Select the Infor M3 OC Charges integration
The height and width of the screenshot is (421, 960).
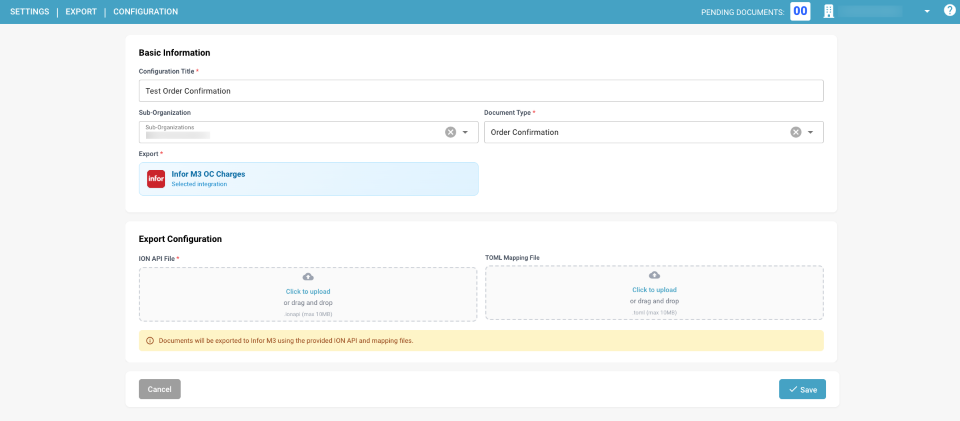pyautogui.click(x=308, y=179)
